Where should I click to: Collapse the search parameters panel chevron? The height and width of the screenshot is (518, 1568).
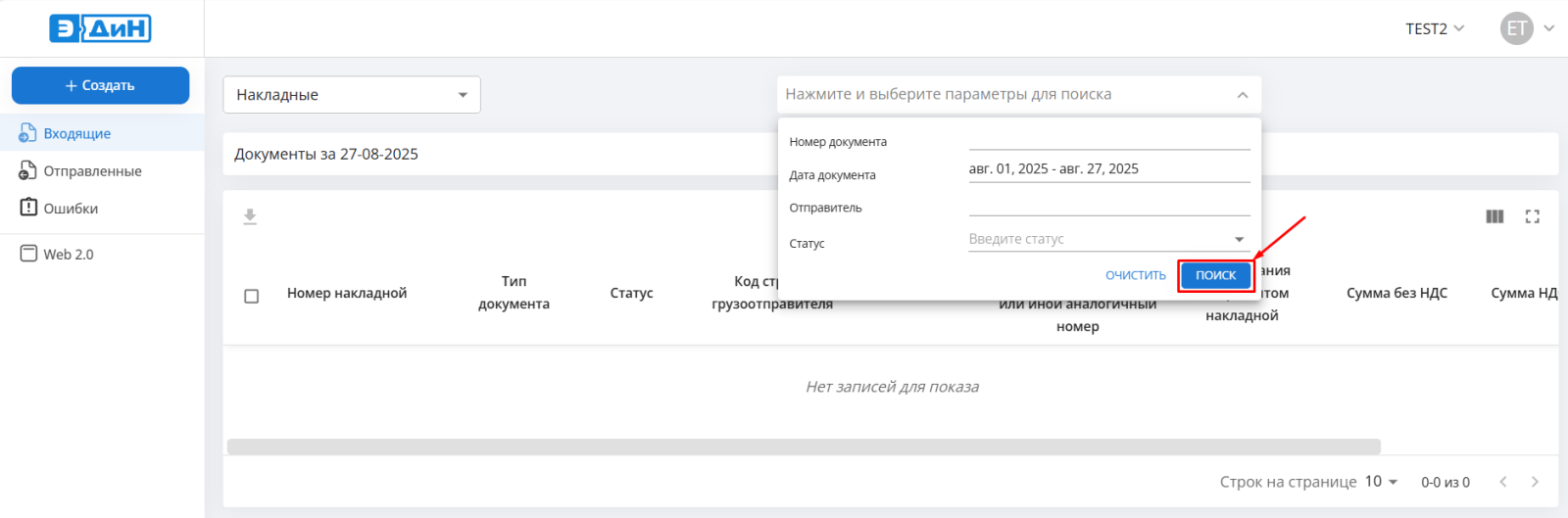click(1242, 95)
